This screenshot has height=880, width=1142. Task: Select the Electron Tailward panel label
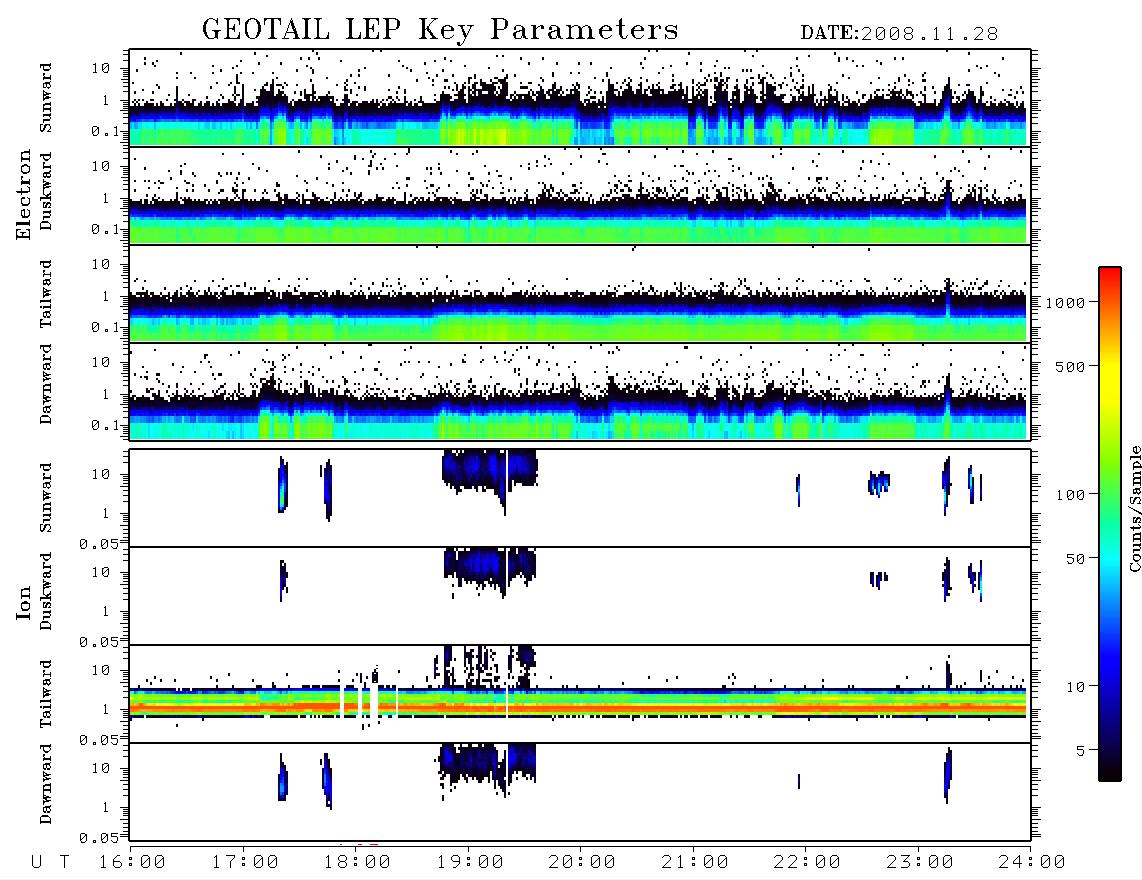[x=45, y=294]
